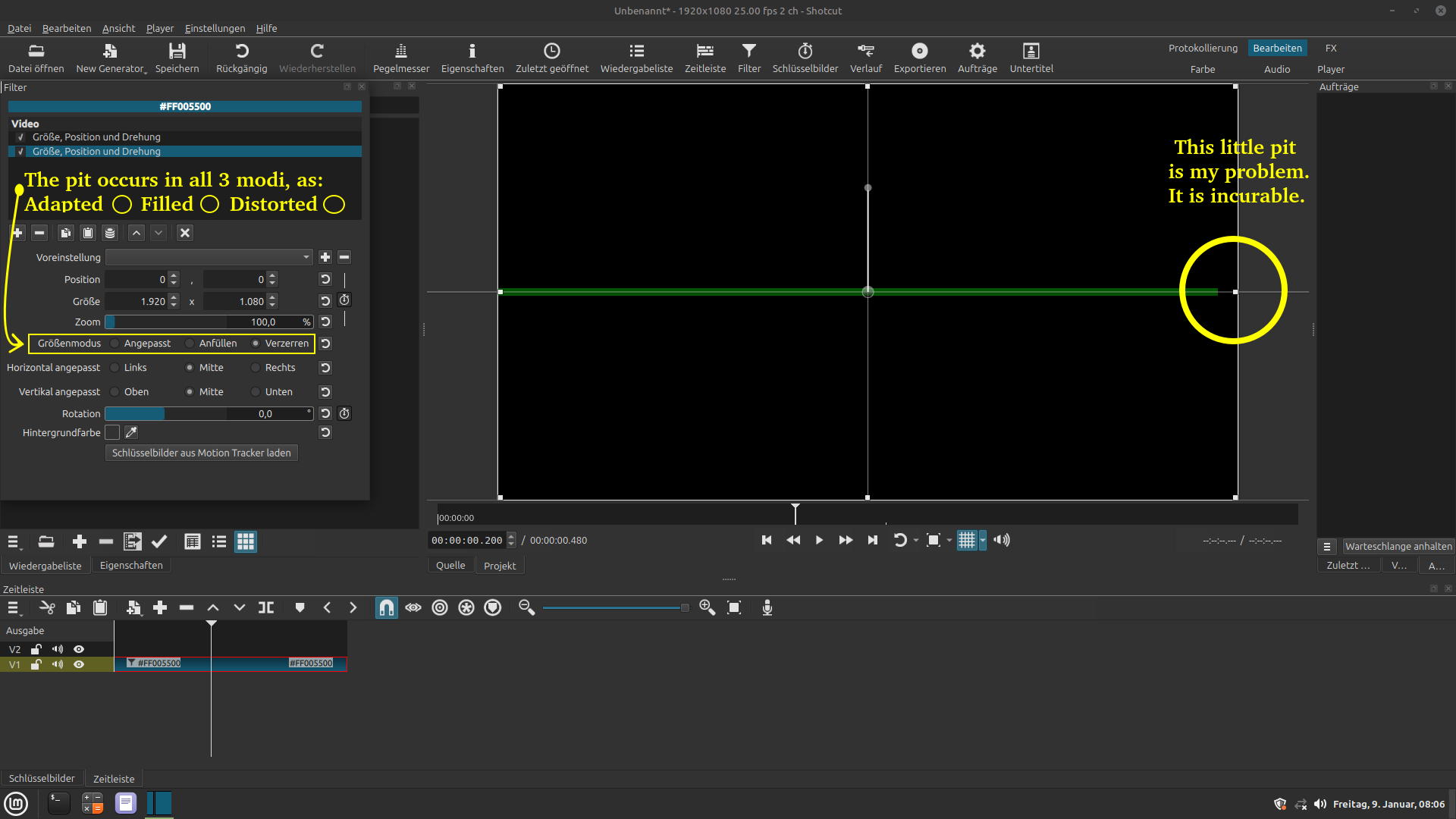Hide track V1 with eye icon
Viewport: 1456px width, 819px height.
[x=79, y=664]
